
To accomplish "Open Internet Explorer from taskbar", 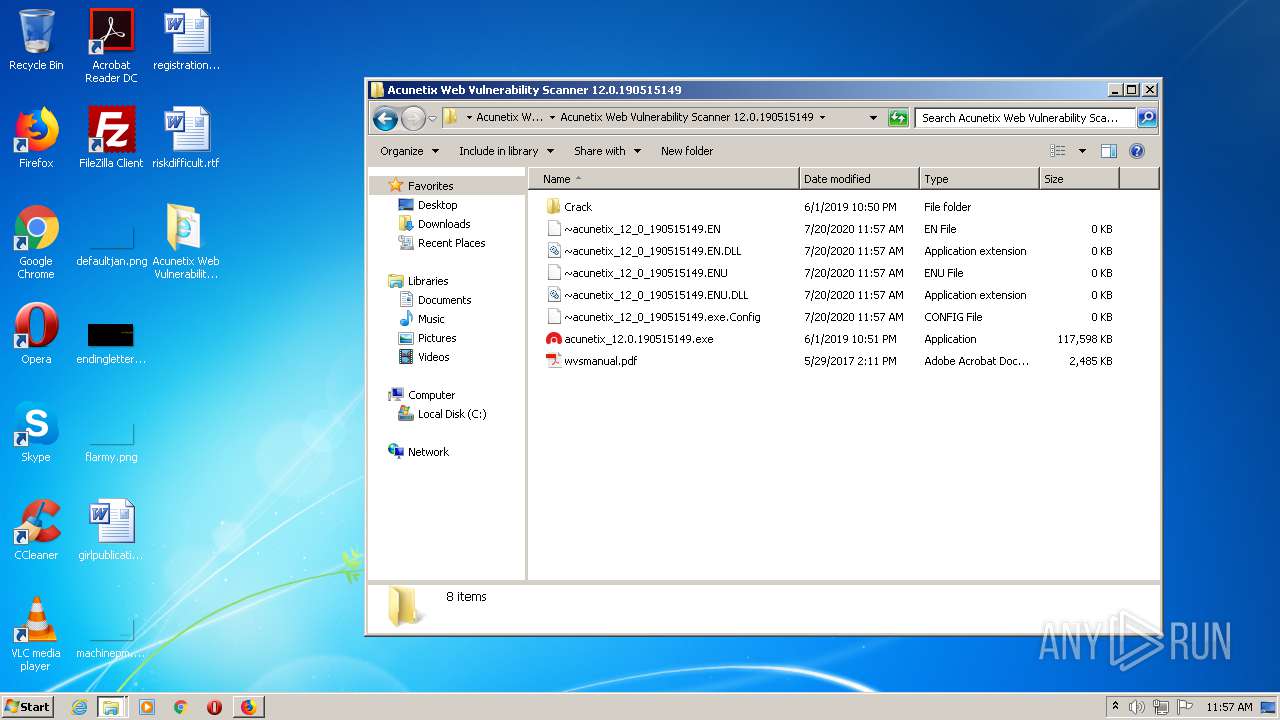I will click(x=79, y=707).
